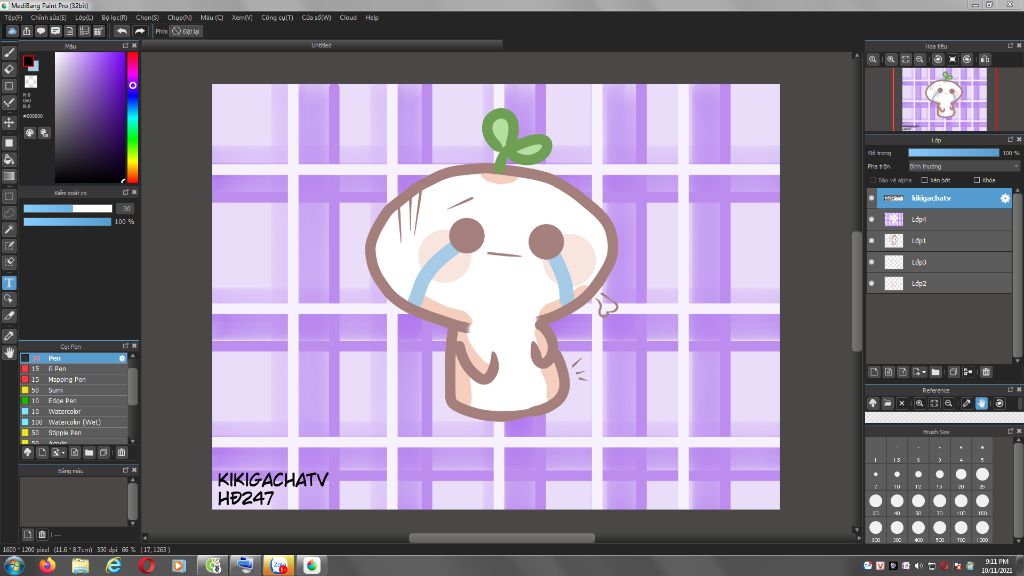This screenshot has width=1024, height=576.
Task: Click delete brush trash icon in brush panel
Action: [x=121, y=453]
